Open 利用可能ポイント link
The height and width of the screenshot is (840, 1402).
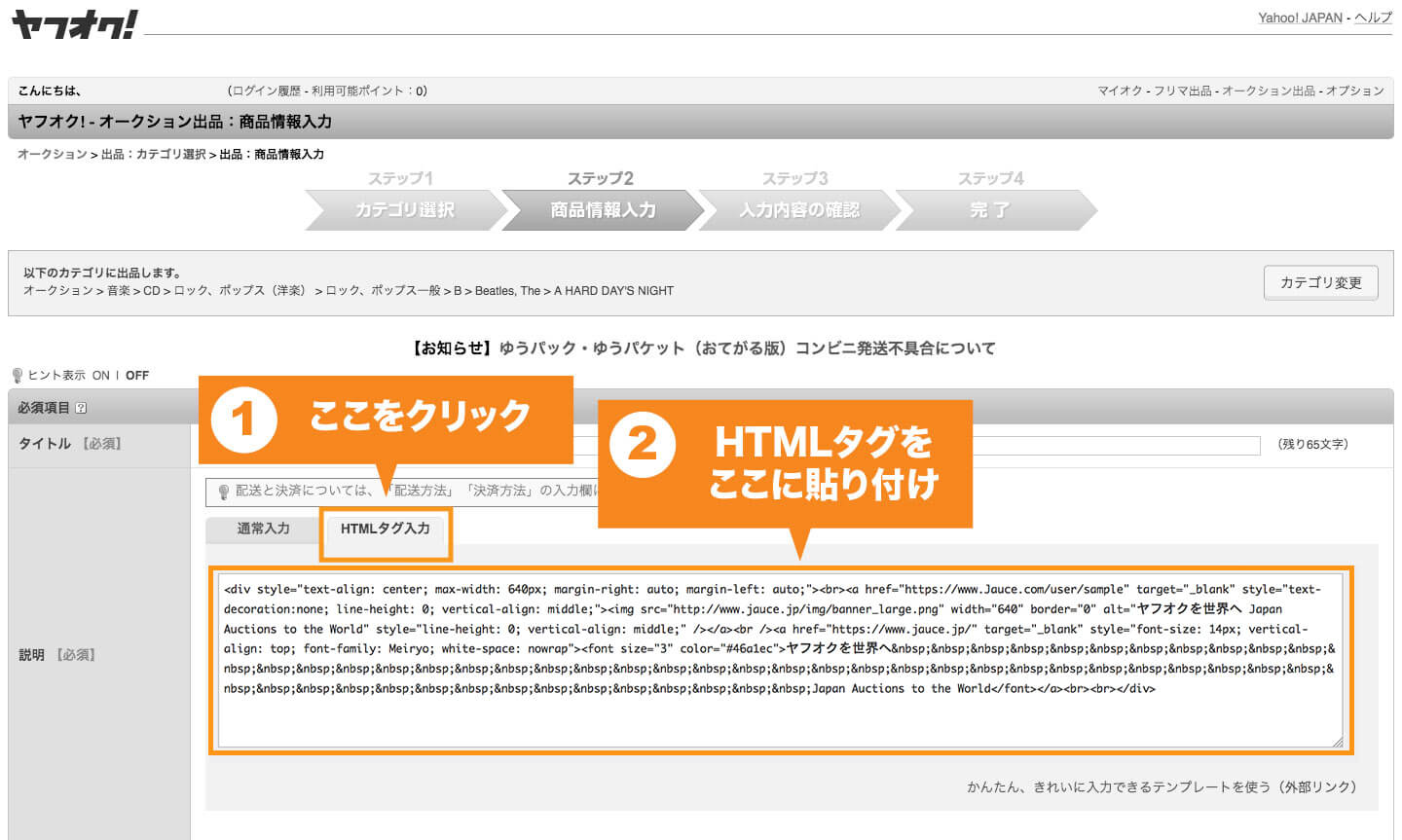point(362,91)
